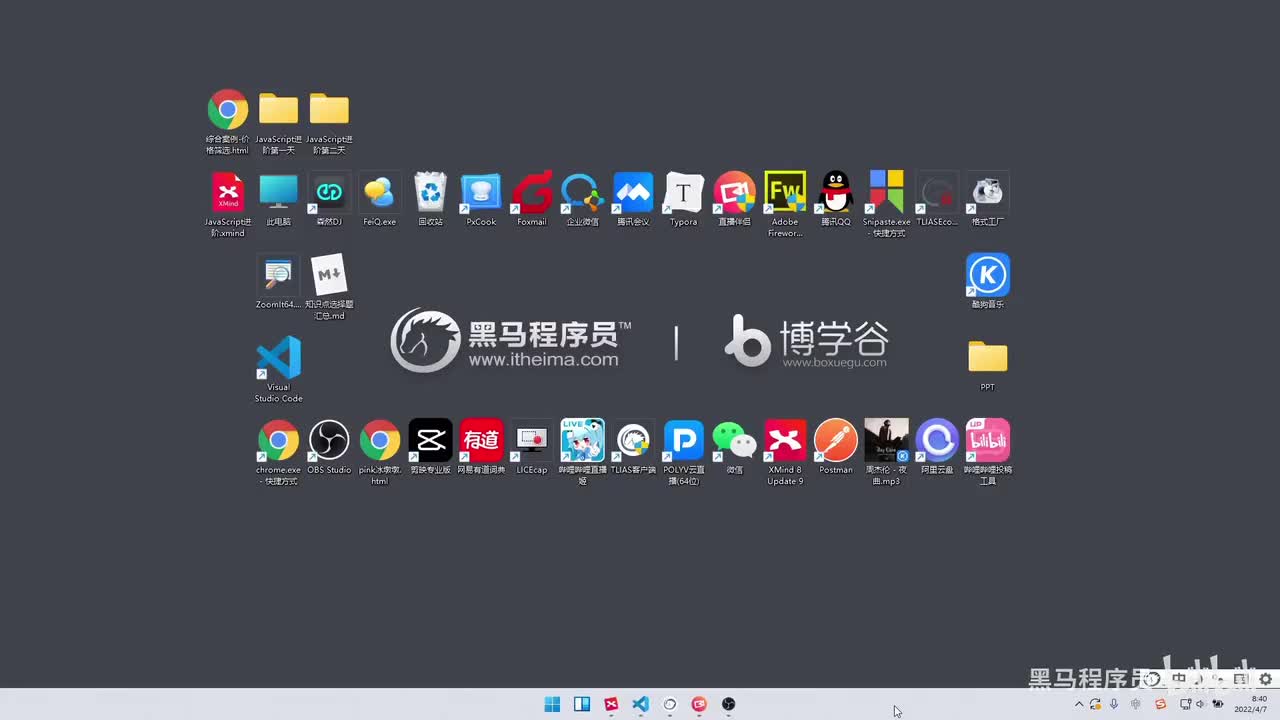1280x720 pixels.
Task: Click the Sogou input method tray icon
Action: 1160,704
